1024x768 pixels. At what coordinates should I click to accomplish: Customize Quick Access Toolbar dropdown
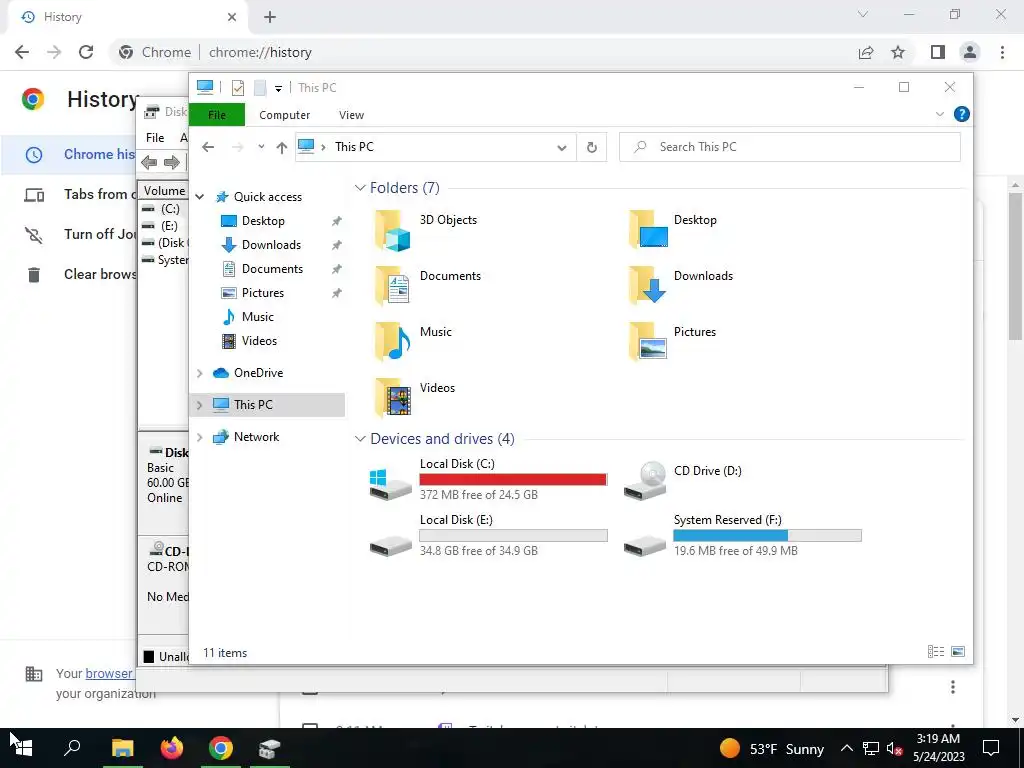click(x=278, y=88)
